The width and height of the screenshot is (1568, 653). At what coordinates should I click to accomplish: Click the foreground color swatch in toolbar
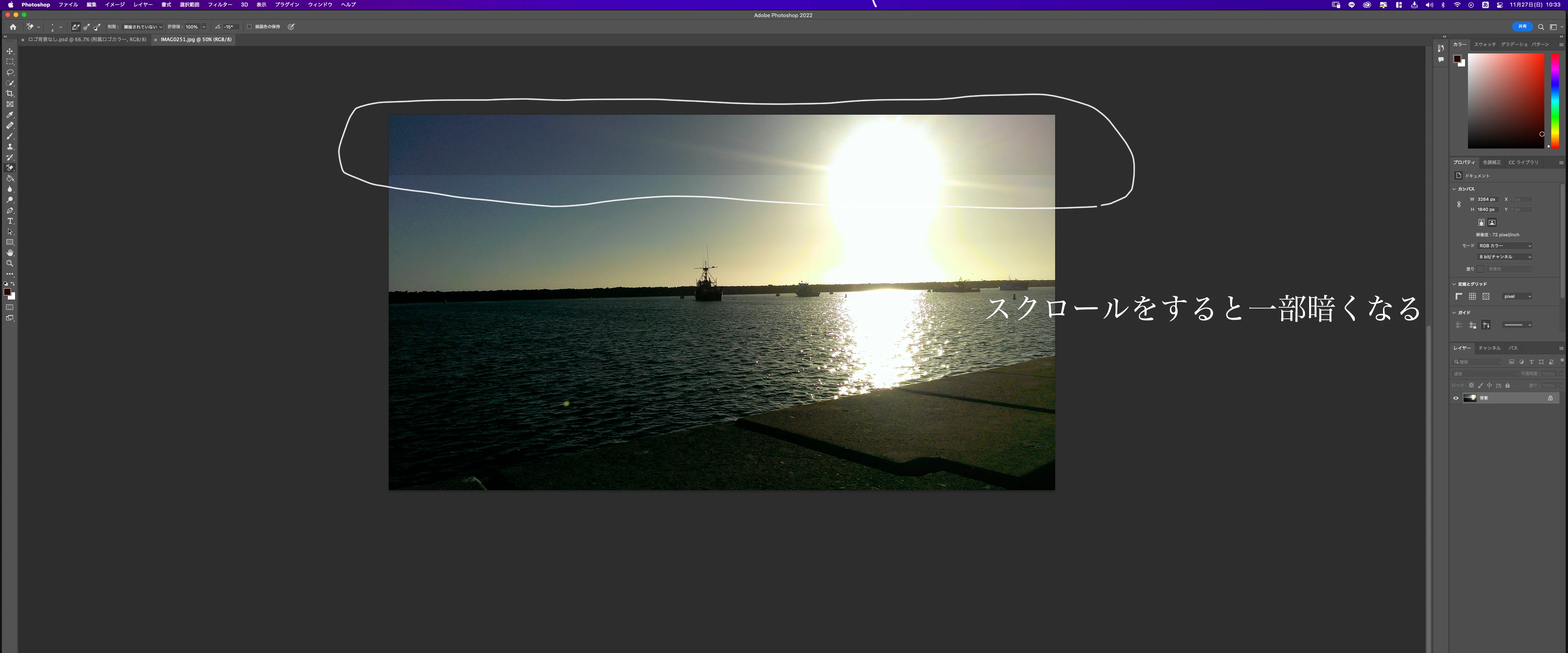pos(7,292)
